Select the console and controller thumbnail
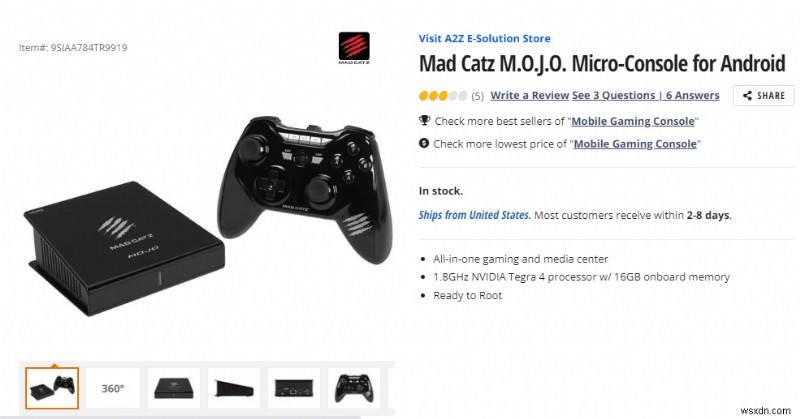This screenshot has height=419, width=800. click(52, 386)
